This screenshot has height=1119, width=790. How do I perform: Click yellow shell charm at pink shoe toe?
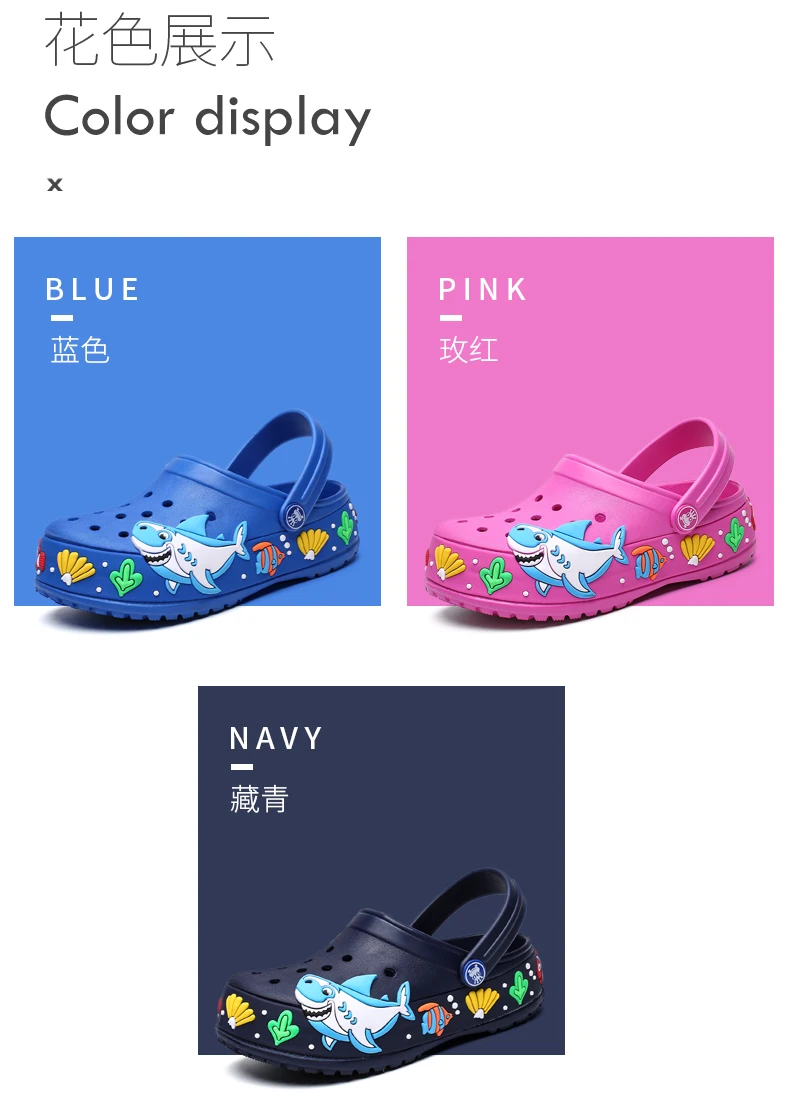[x=448, y=562]
